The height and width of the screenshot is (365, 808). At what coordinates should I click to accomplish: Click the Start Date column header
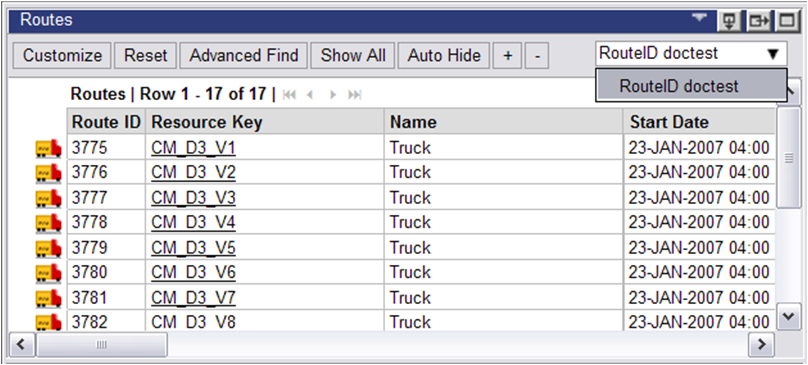669,122
